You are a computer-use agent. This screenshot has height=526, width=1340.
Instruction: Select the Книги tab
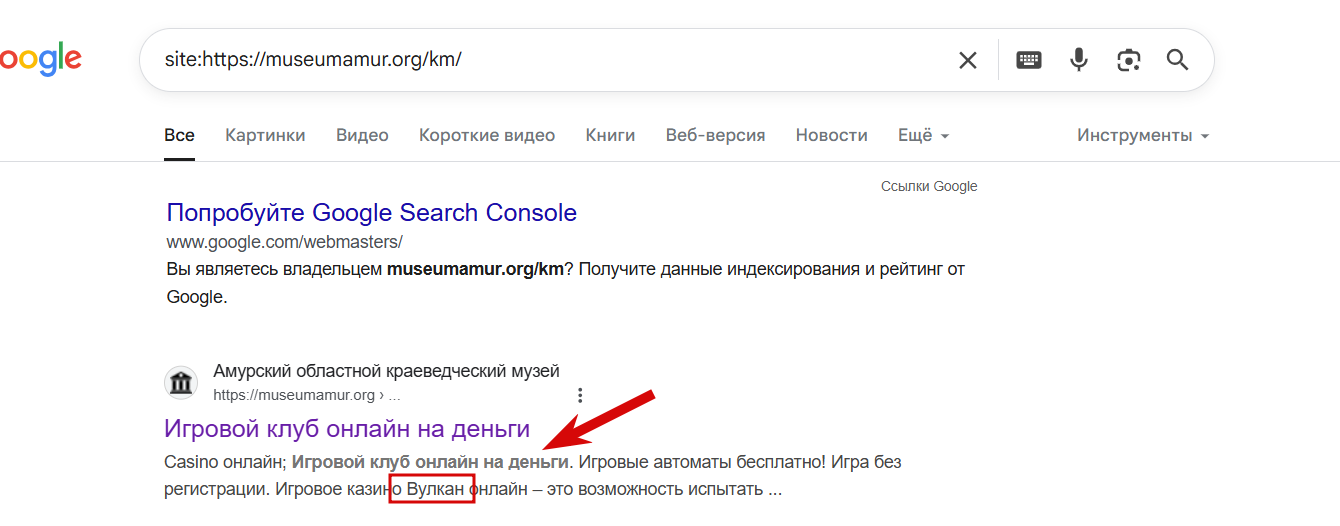coord(610,135)
